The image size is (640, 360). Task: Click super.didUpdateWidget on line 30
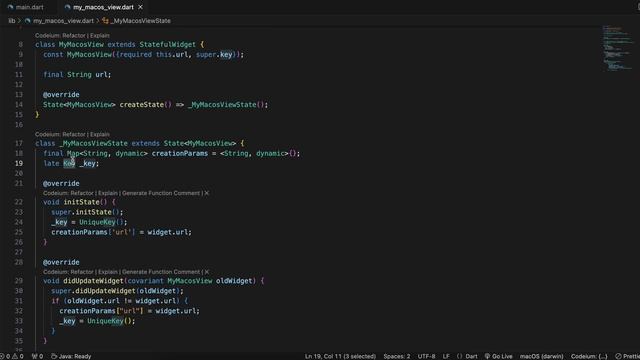[x=93, y=291]
